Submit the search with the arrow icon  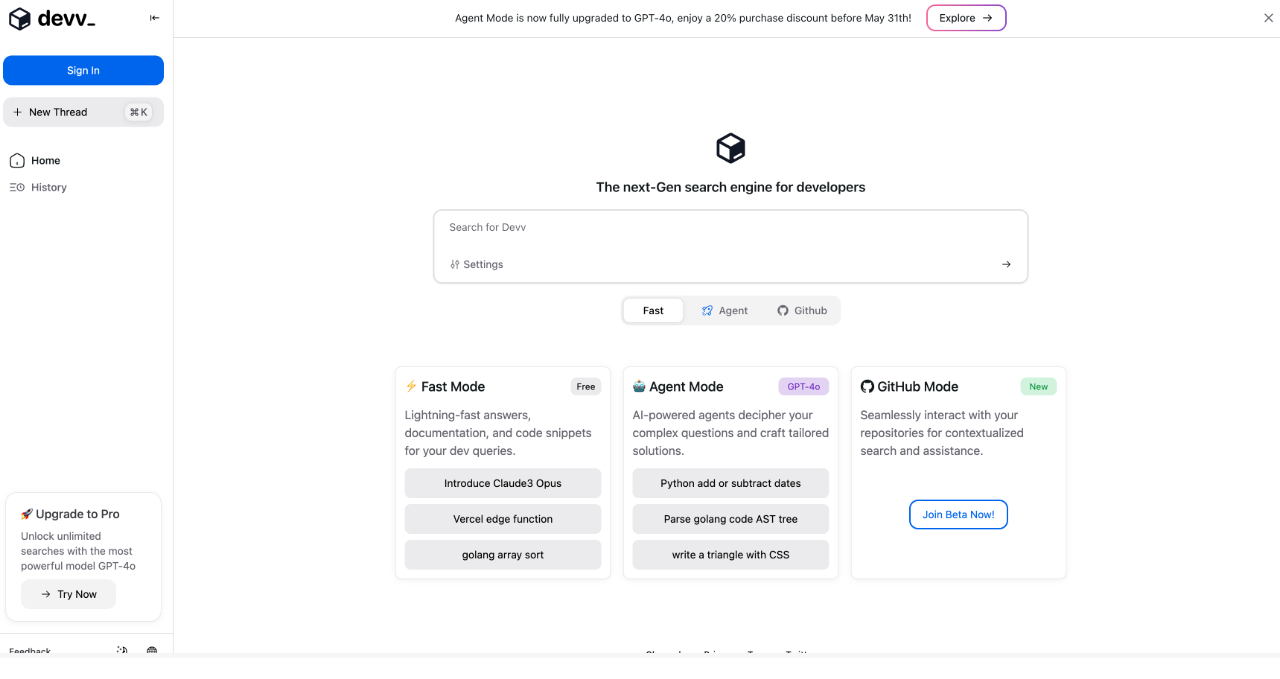click(x=1005, y=264)
